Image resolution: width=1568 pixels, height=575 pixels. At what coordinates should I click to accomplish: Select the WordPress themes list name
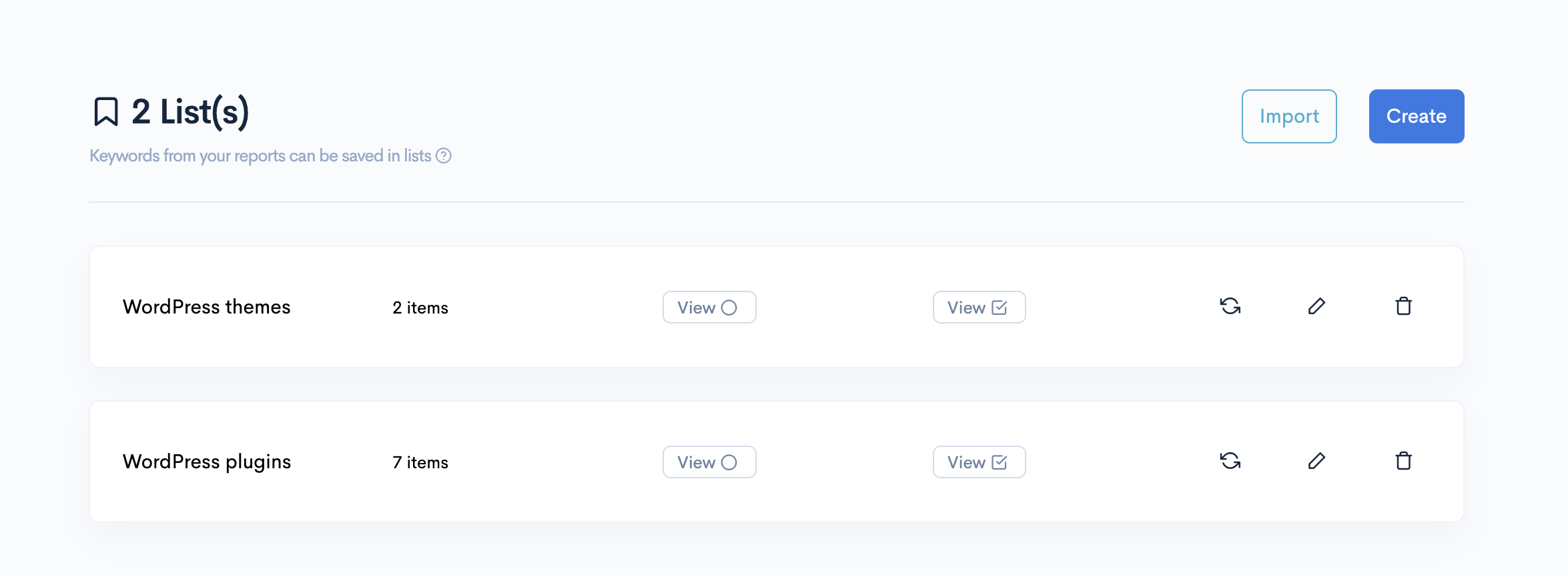207,307
